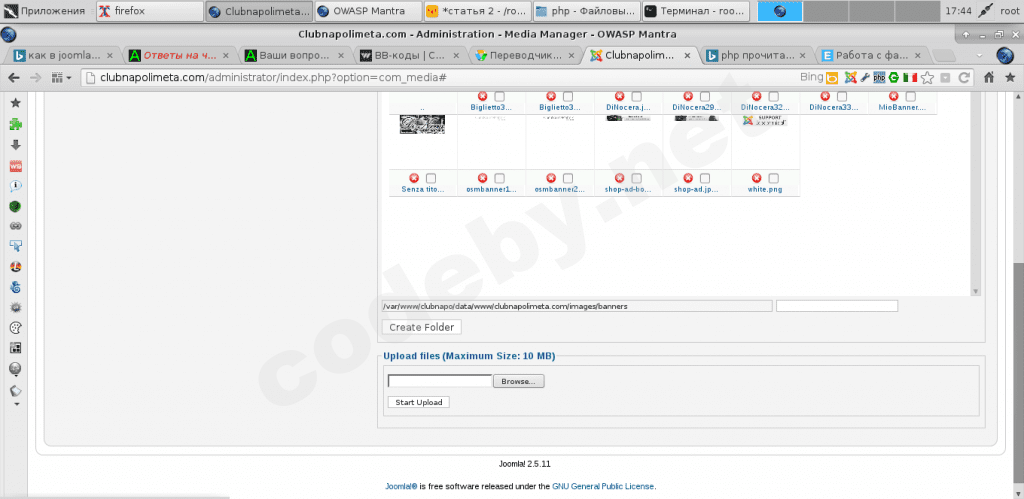
Task: Open the Joomla!® footer link
Action: click(401, 487)
